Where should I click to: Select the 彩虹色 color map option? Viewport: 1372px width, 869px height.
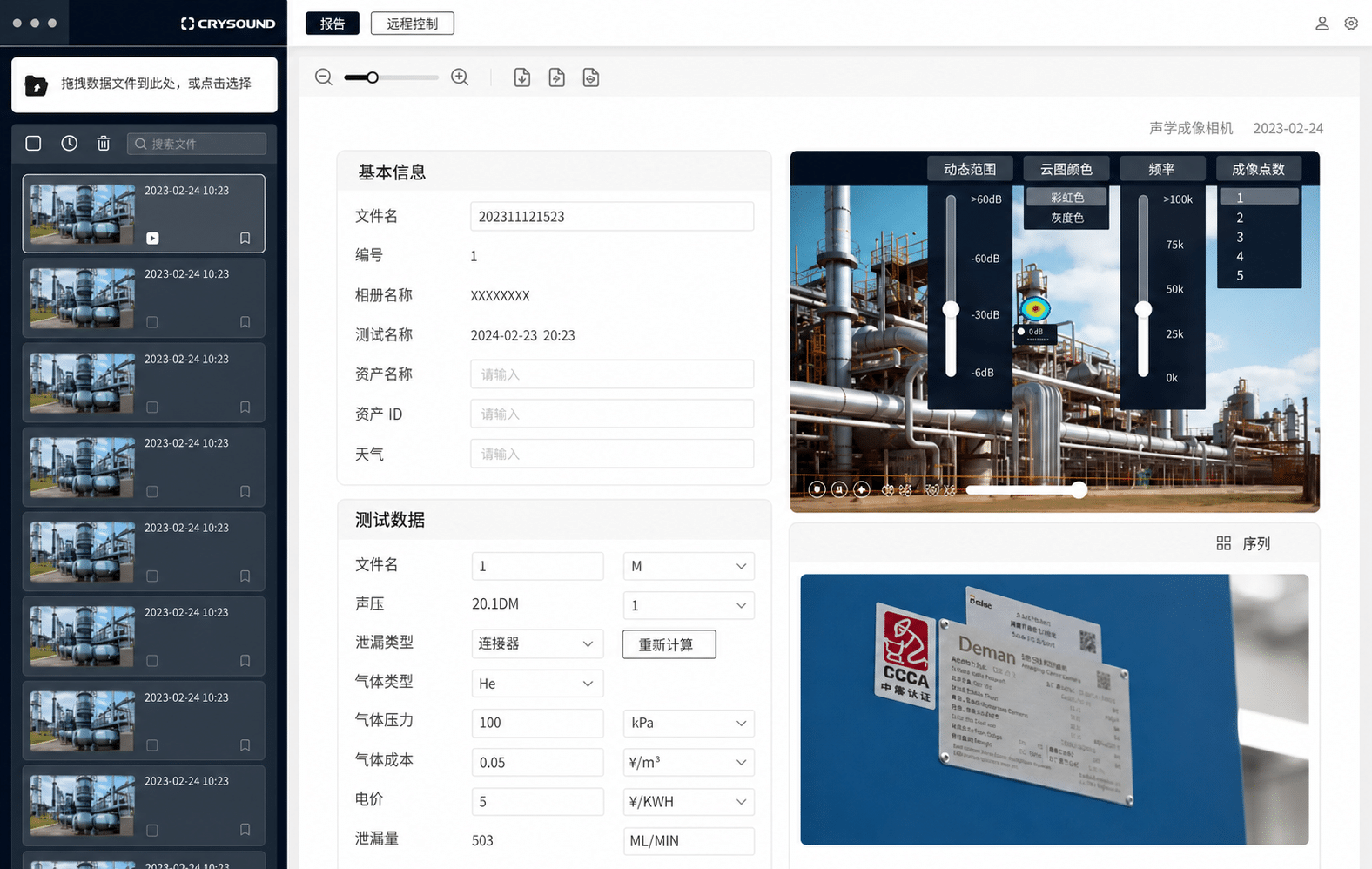tap(1067, 198)
